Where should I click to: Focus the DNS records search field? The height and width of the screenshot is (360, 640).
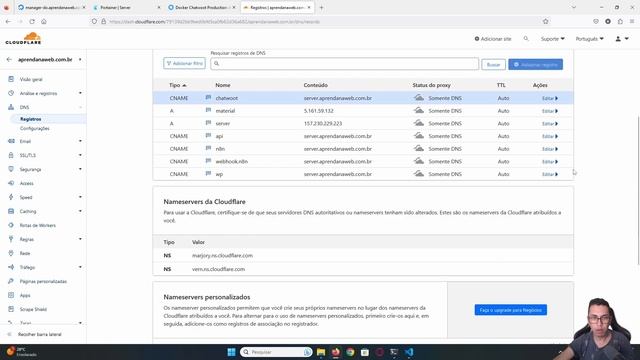344,64
